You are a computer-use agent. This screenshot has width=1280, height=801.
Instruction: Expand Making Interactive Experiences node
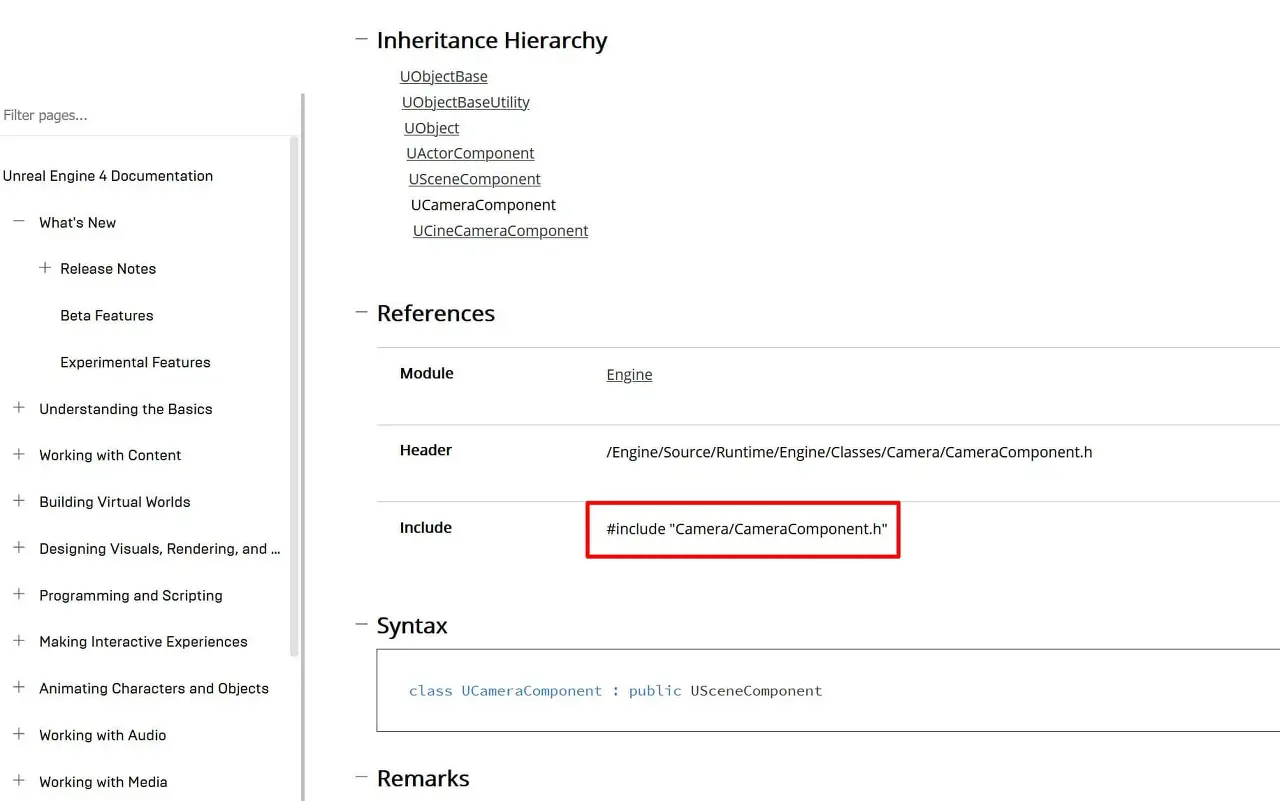18,640
